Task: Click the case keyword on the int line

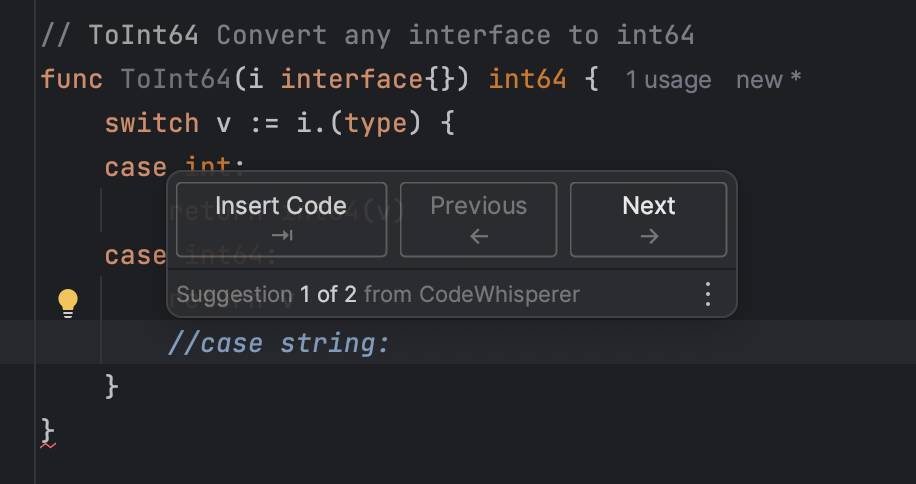Action: [136, 167]
